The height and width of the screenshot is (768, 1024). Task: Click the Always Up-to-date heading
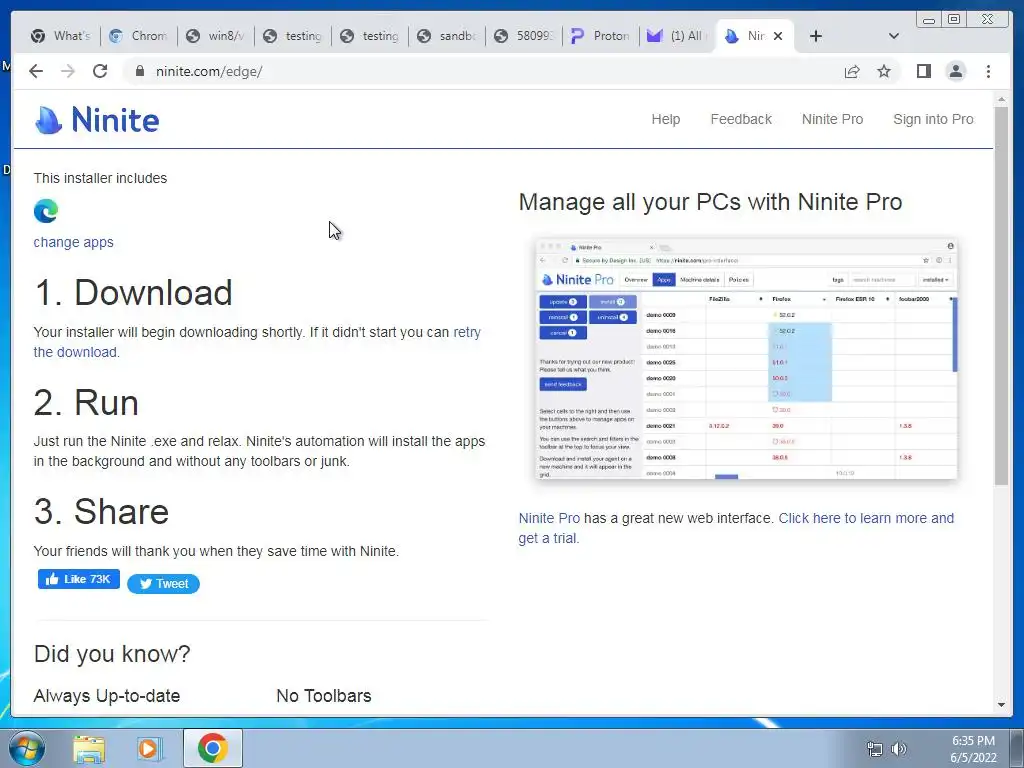106,696
